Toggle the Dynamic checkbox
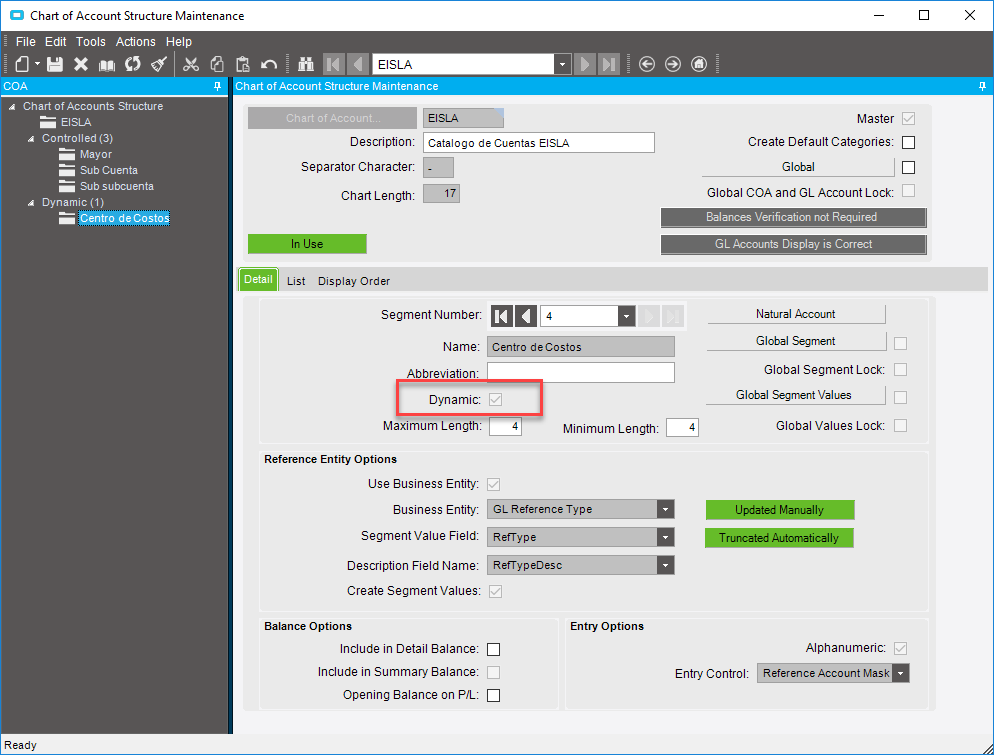994x755 pixels. [495, 399]
